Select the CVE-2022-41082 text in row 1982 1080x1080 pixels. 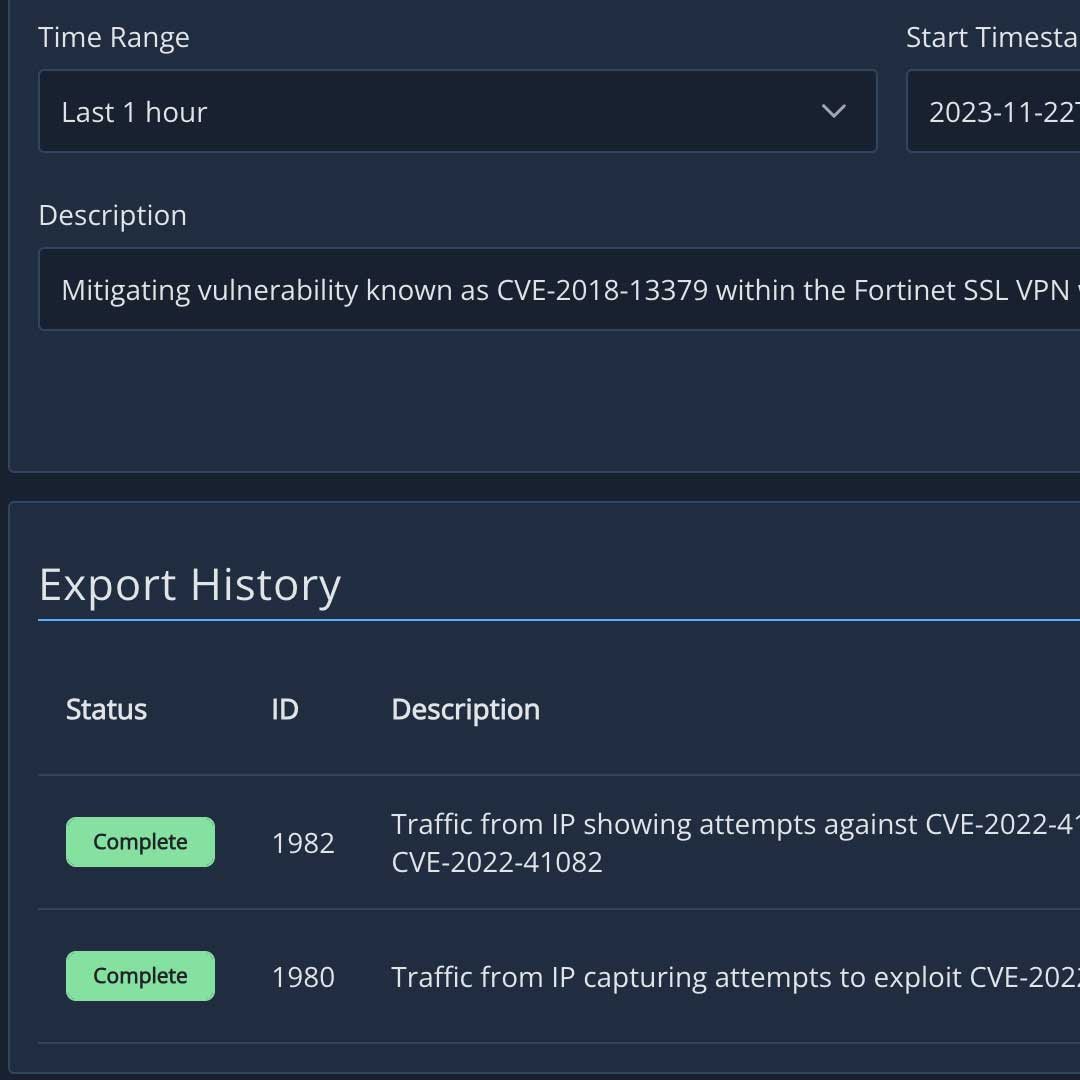coord(497,862)
